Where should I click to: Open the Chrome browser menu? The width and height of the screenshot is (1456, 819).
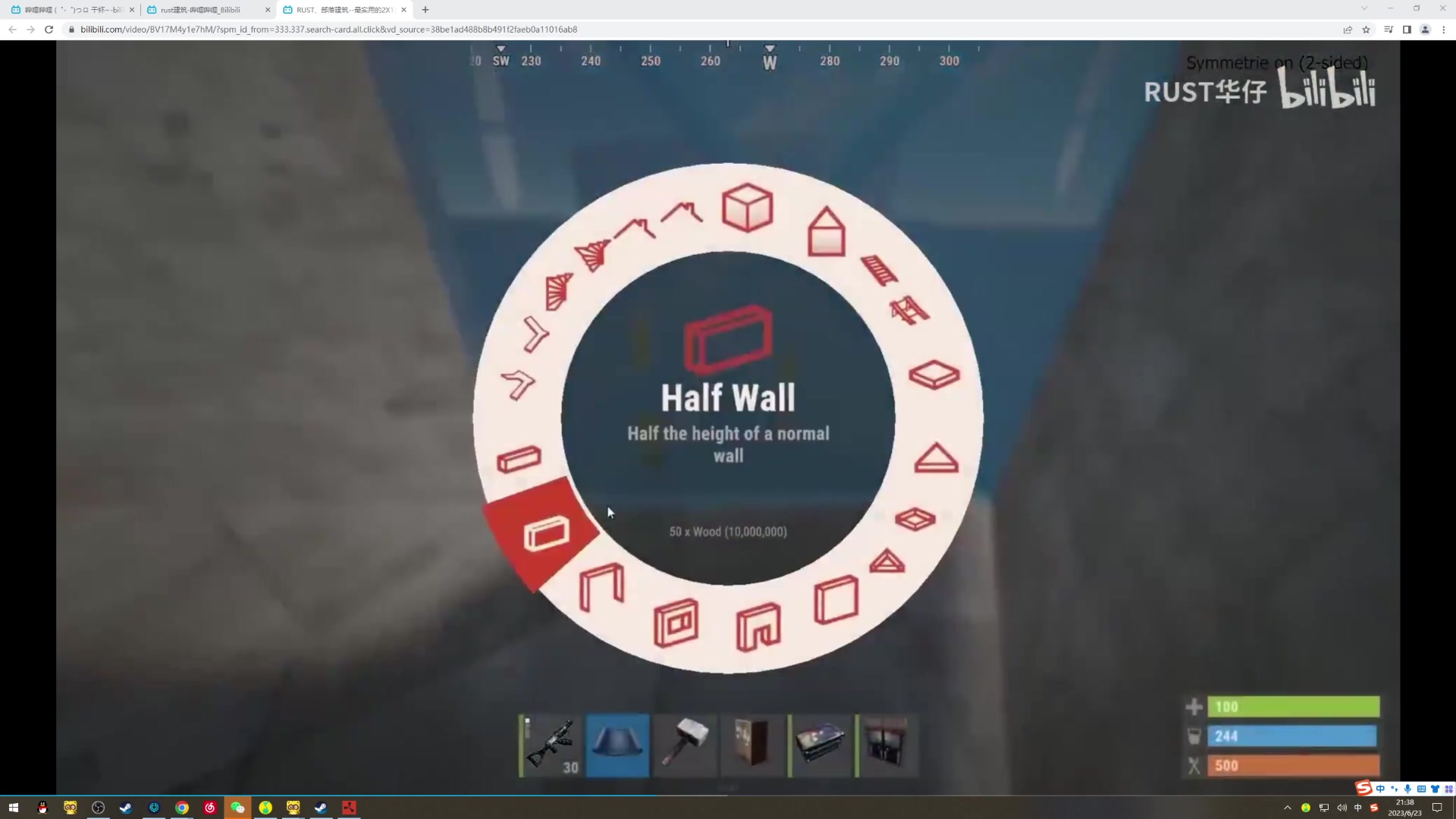pos(1443,30)
